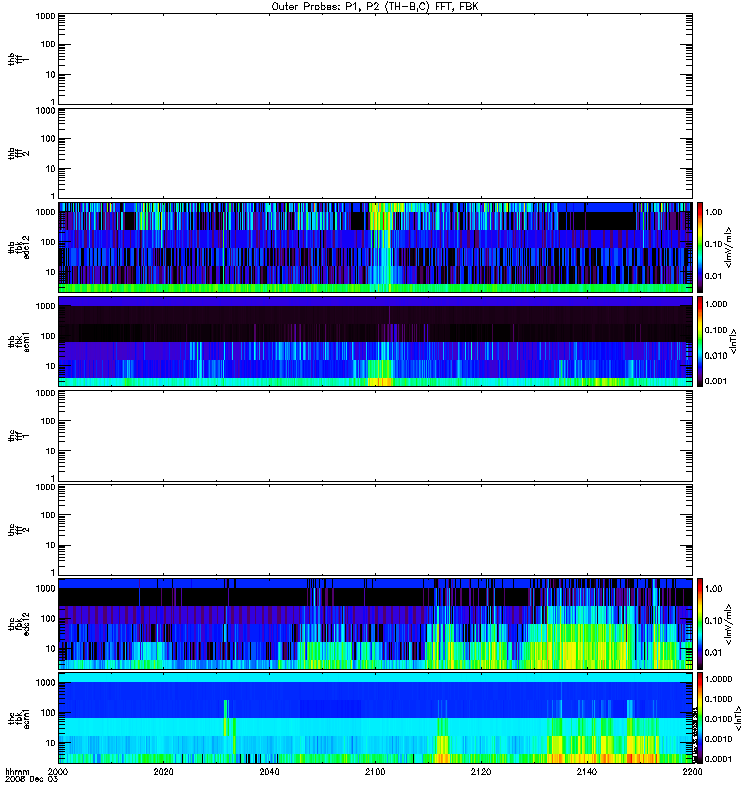Click the 1 tick of the thc fff 2 panel
The image size is (750, 800).
53,572
